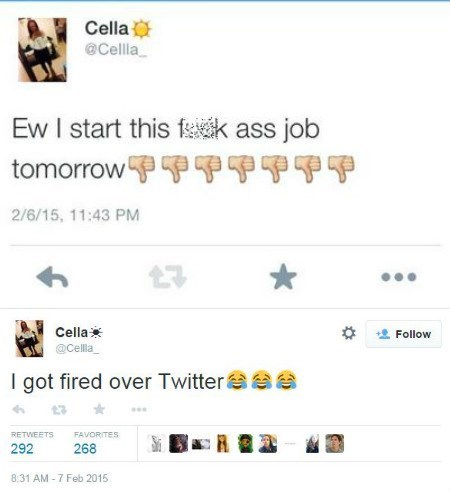Screen dimensions: 450x491
Task: Open Cella's small profile picture
Action: [29, 338]
